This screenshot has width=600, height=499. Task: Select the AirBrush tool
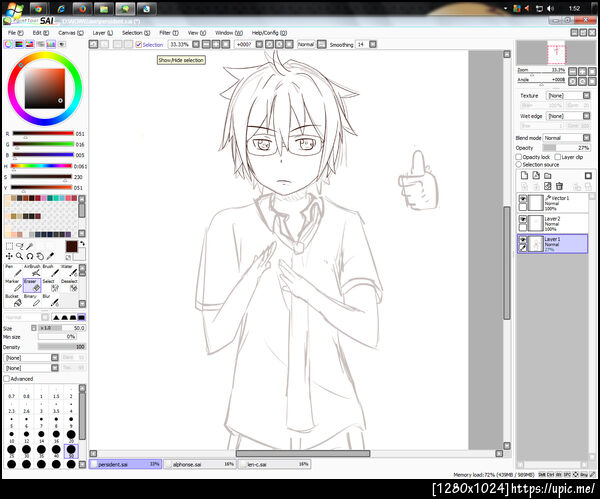(x=32, y=271)
